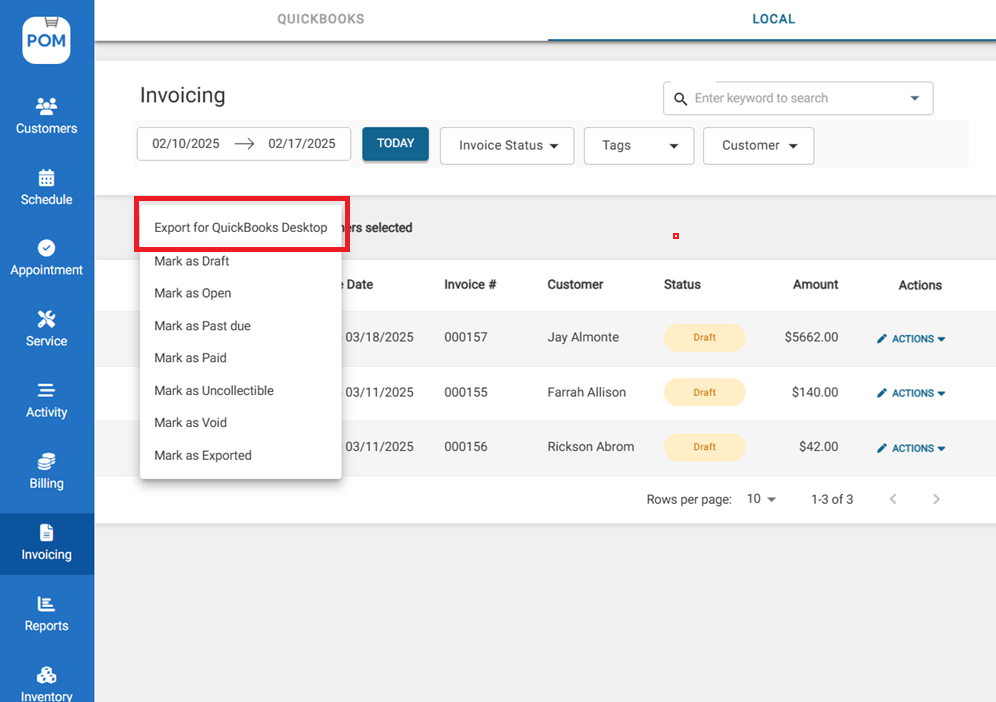Click the POM logo

[46, 40]
